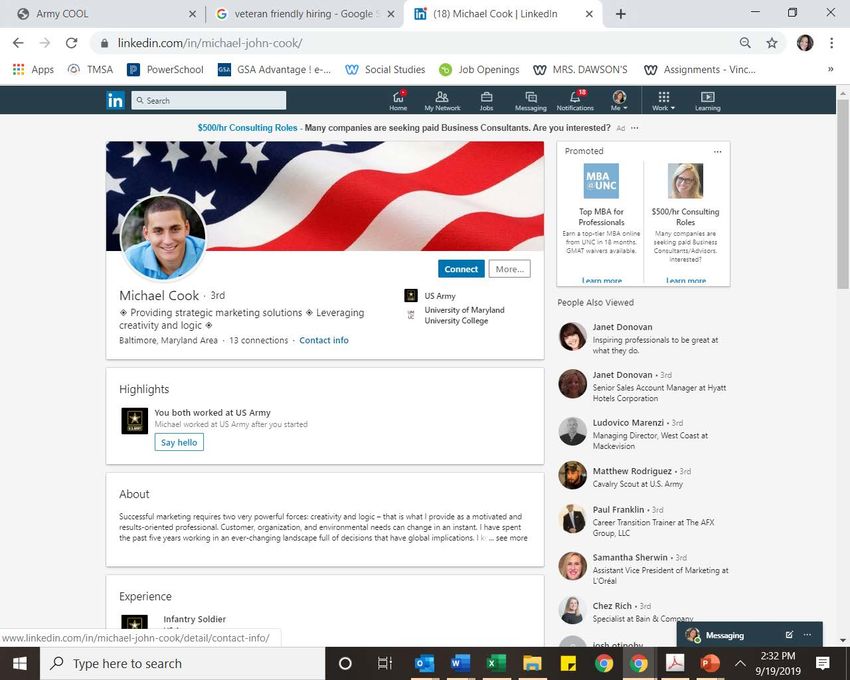Open the Windows Action Center notification icon
Viewport: 850px width, 680px height.
click(x=822, y=663)
